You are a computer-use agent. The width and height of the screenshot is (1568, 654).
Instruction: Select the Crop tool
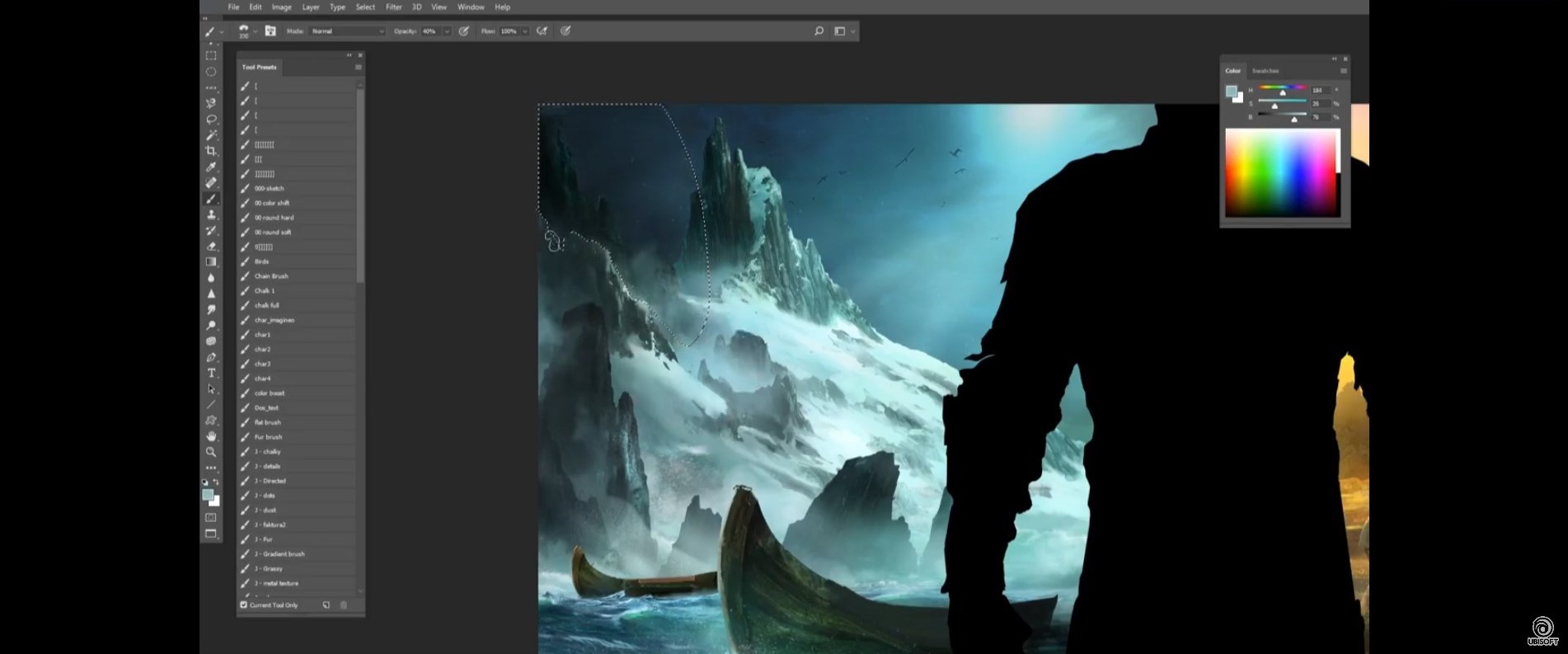(211, 151)
